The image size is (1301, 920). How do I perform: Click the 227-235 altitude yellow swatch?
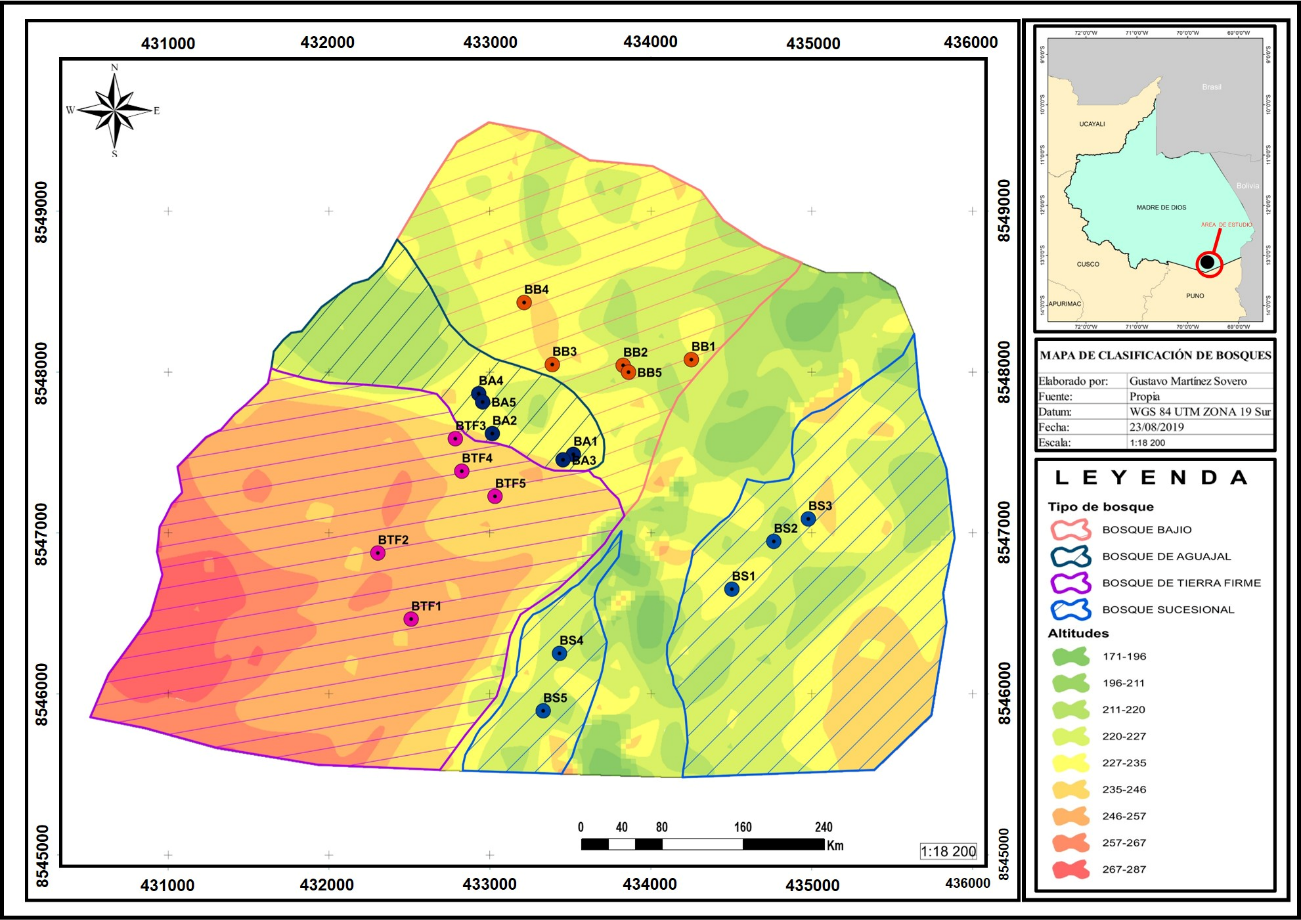pyautogui.click(x=1071, y=762)
